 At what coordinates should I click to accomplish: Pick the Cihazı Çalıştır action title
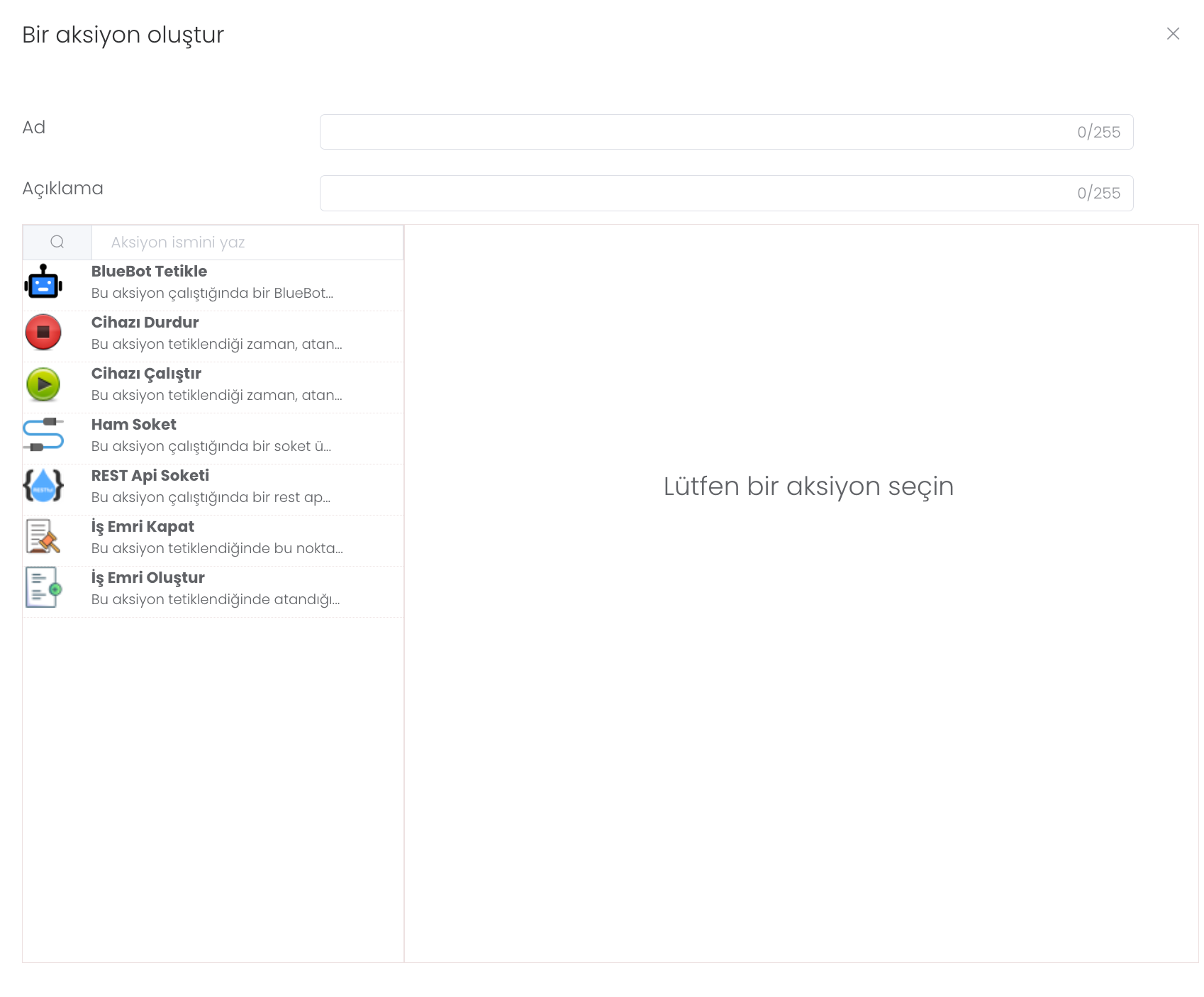pyautogui.click(x=146, y=374)
